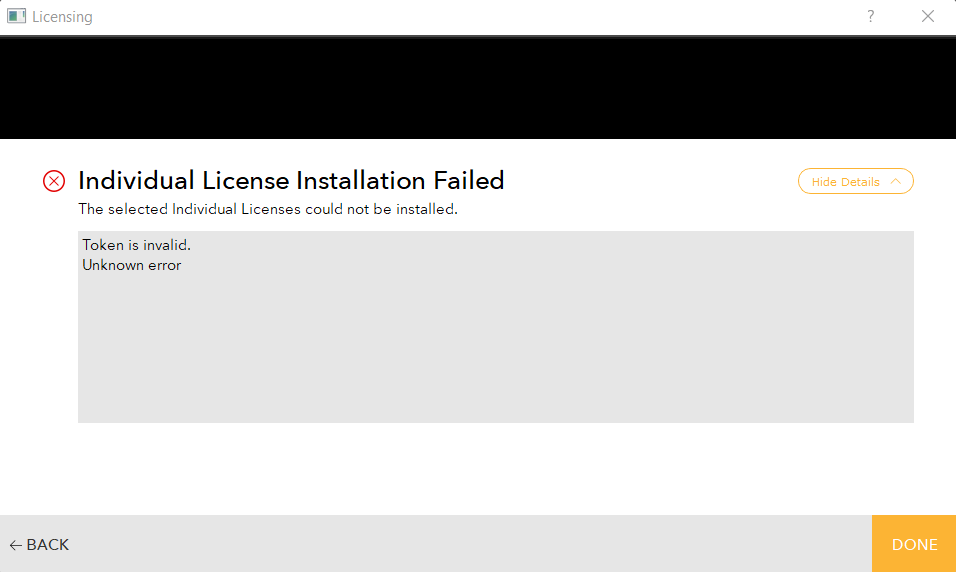
Task: Click the gray footer bar between BACK and DONE
Action: coord(469,544)
